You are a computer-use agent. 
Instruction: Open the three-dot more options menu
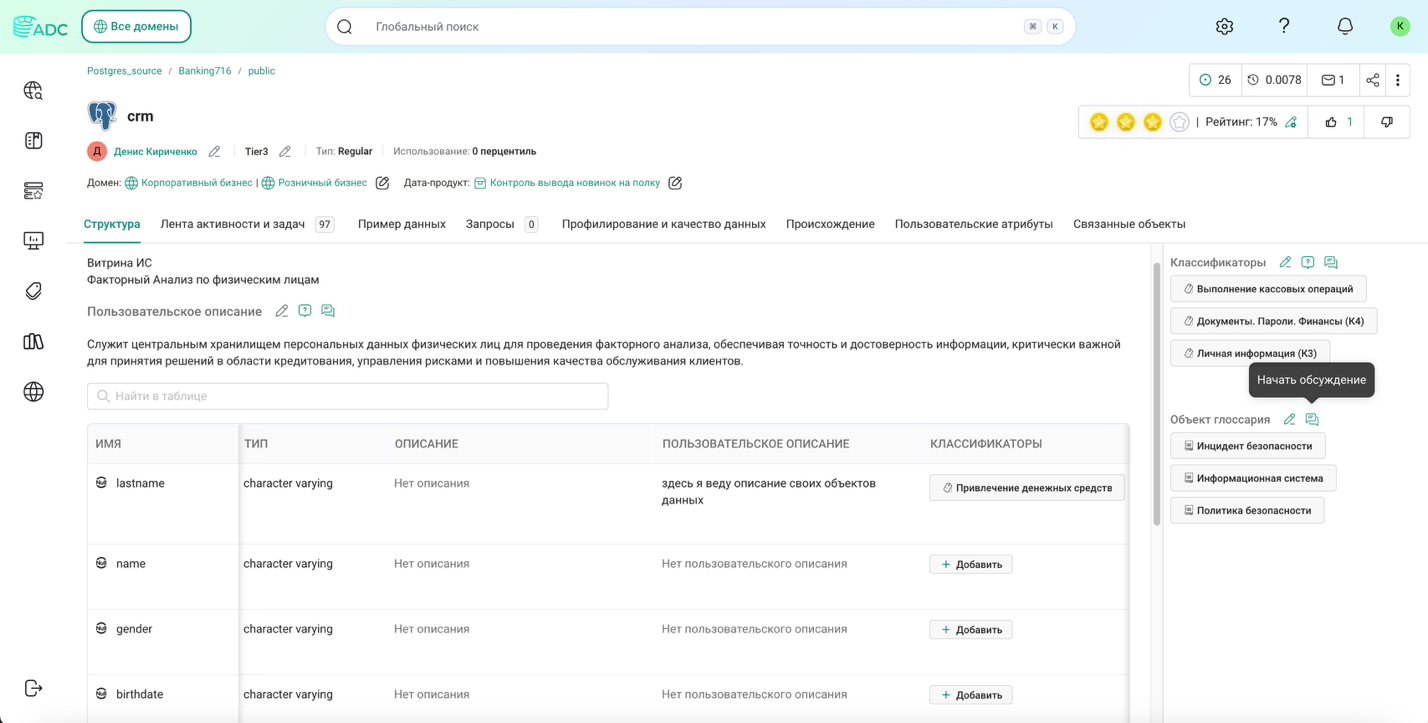point(1398,80)
